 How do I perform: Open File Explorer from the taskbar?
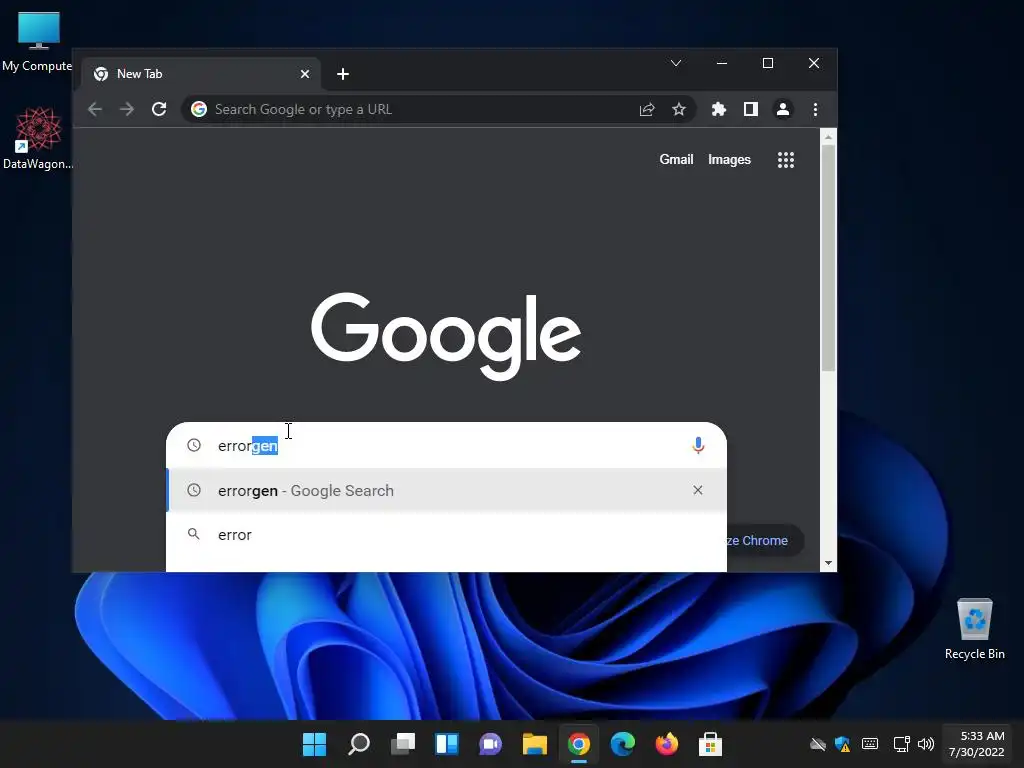pos(535,744)
